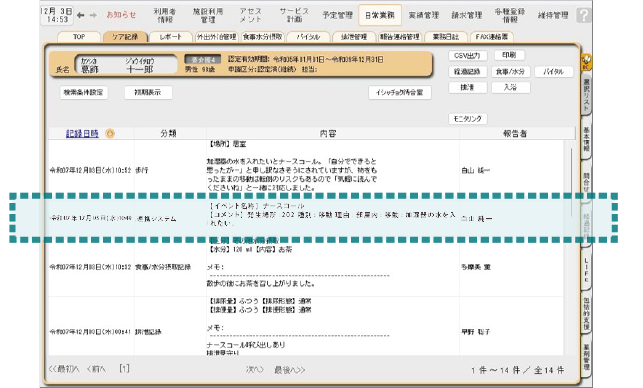Image resolution: width=643 pixels, height=388 pixels.
Task: Click the 経過記録 button
Action: [x=467, y=71]
